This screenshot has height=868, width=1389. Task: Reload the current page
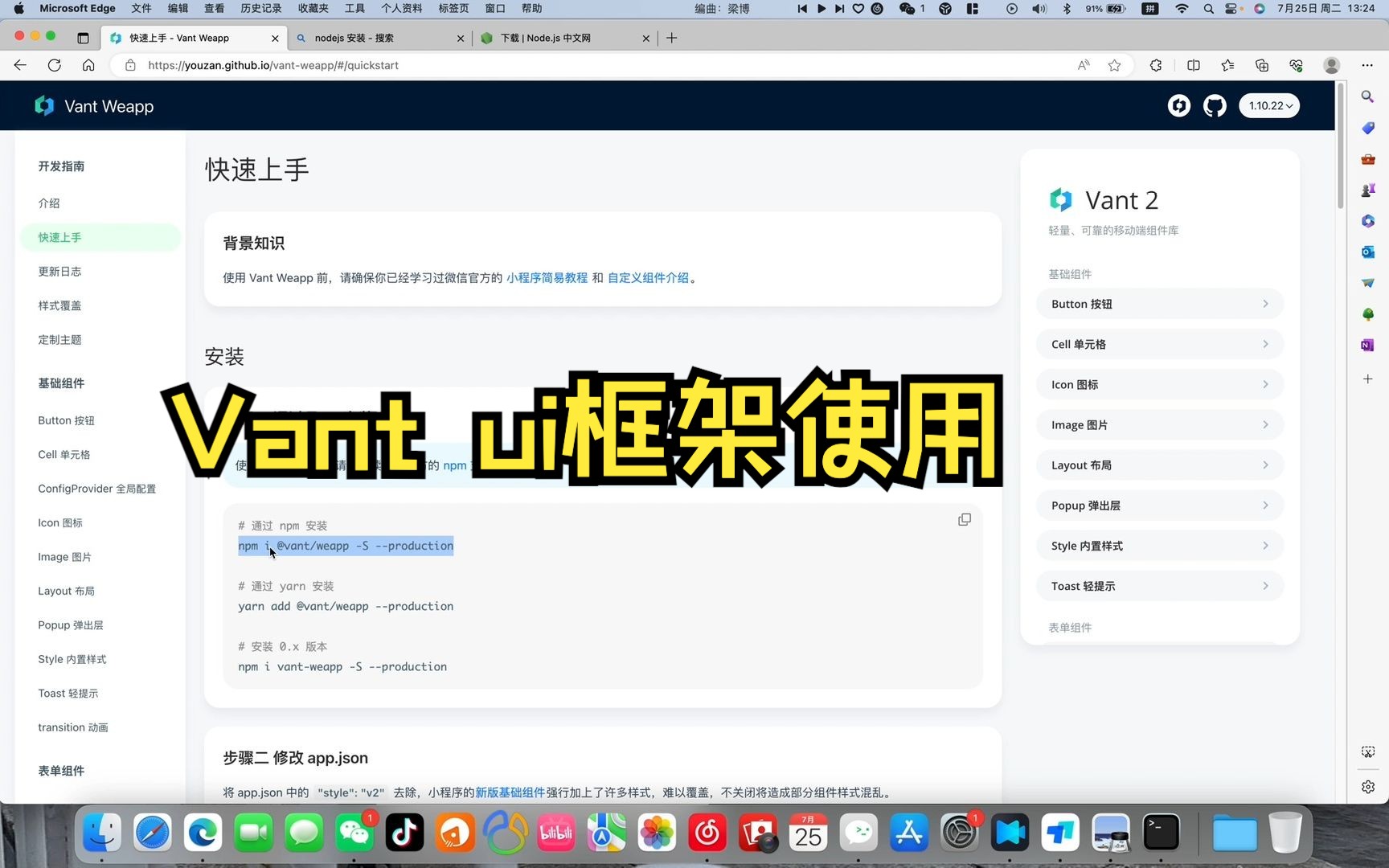pos(54,65)
